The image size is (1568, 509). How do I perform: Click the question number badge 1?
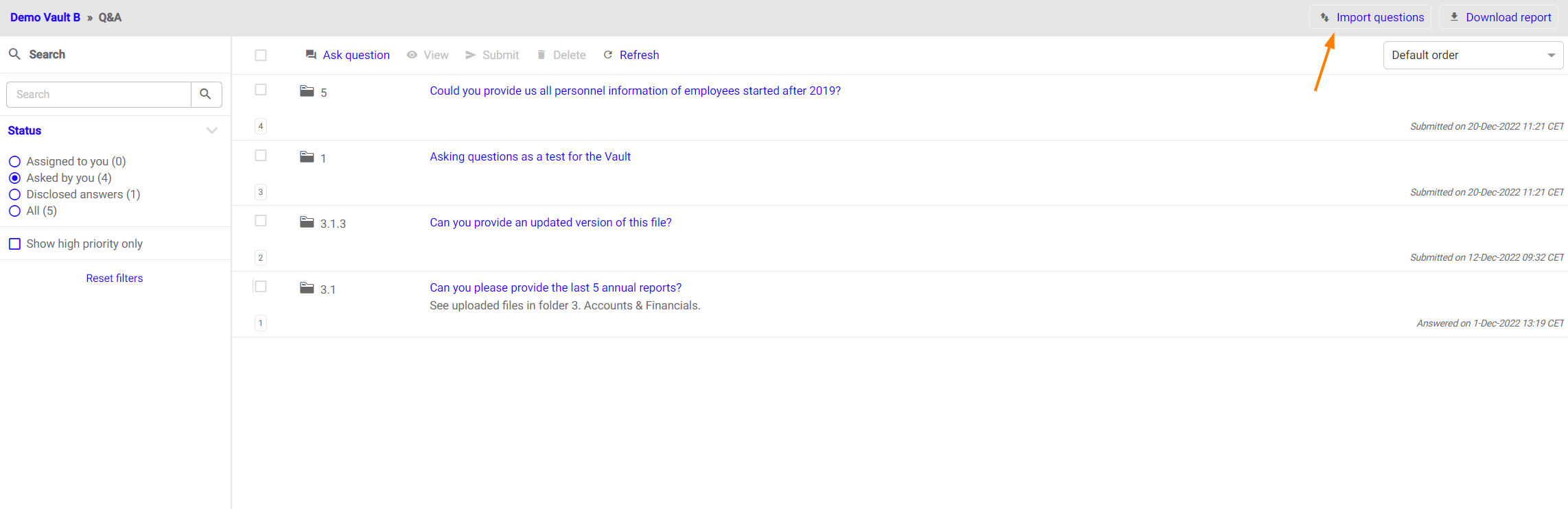pos(261,323)
